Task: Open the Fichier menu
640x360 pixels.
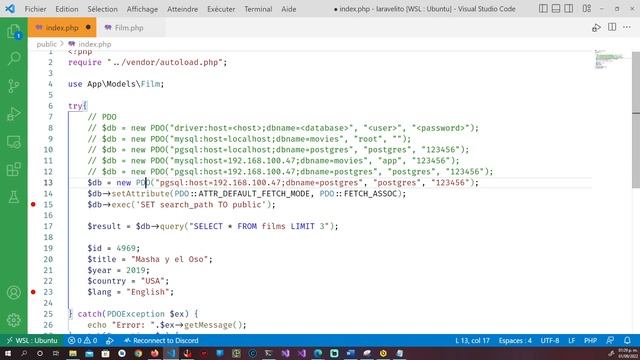Action: (x=35, y=9)
